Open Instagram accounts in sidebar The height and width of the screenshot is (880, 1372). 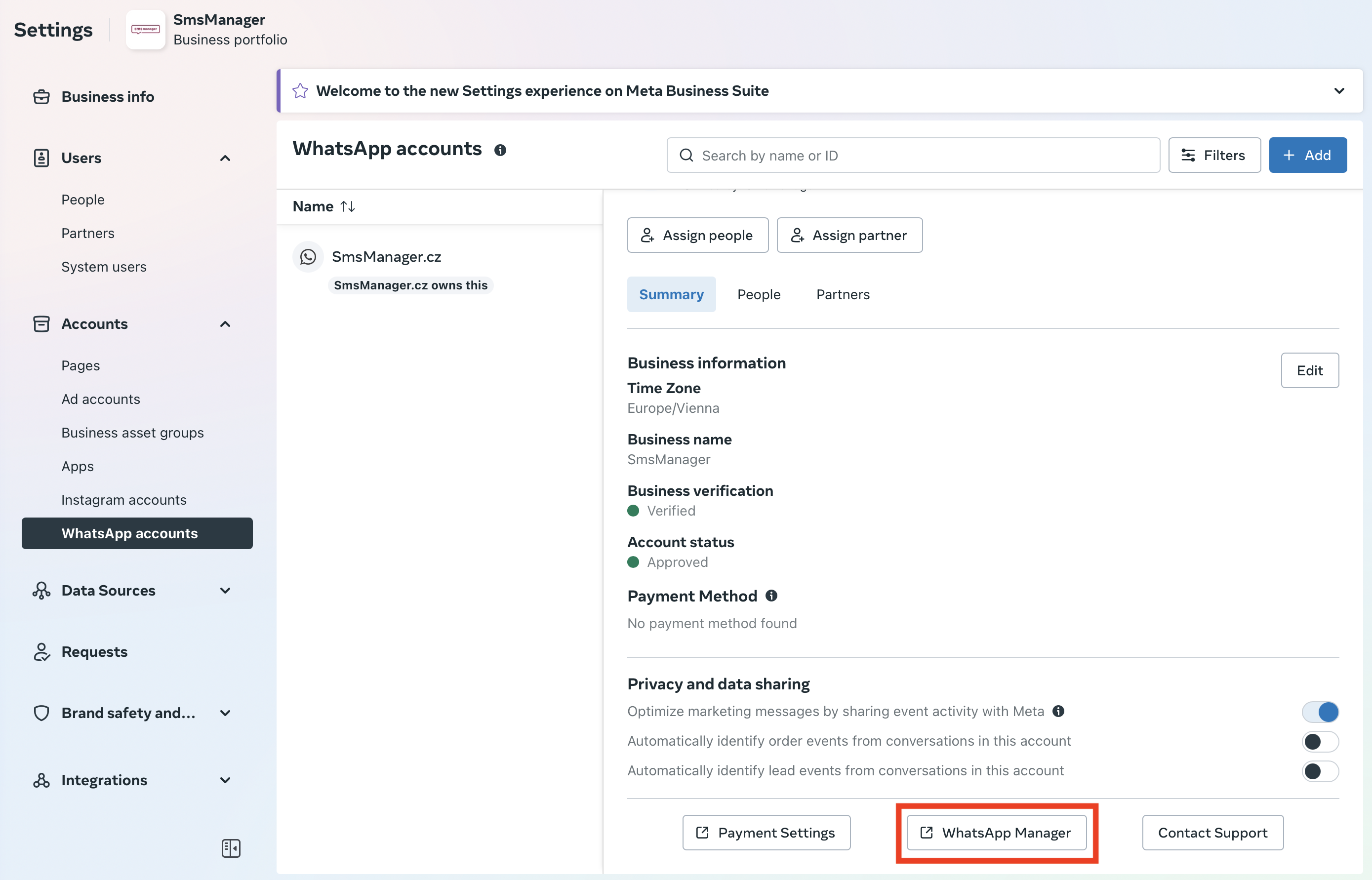[x=123, y=500]
